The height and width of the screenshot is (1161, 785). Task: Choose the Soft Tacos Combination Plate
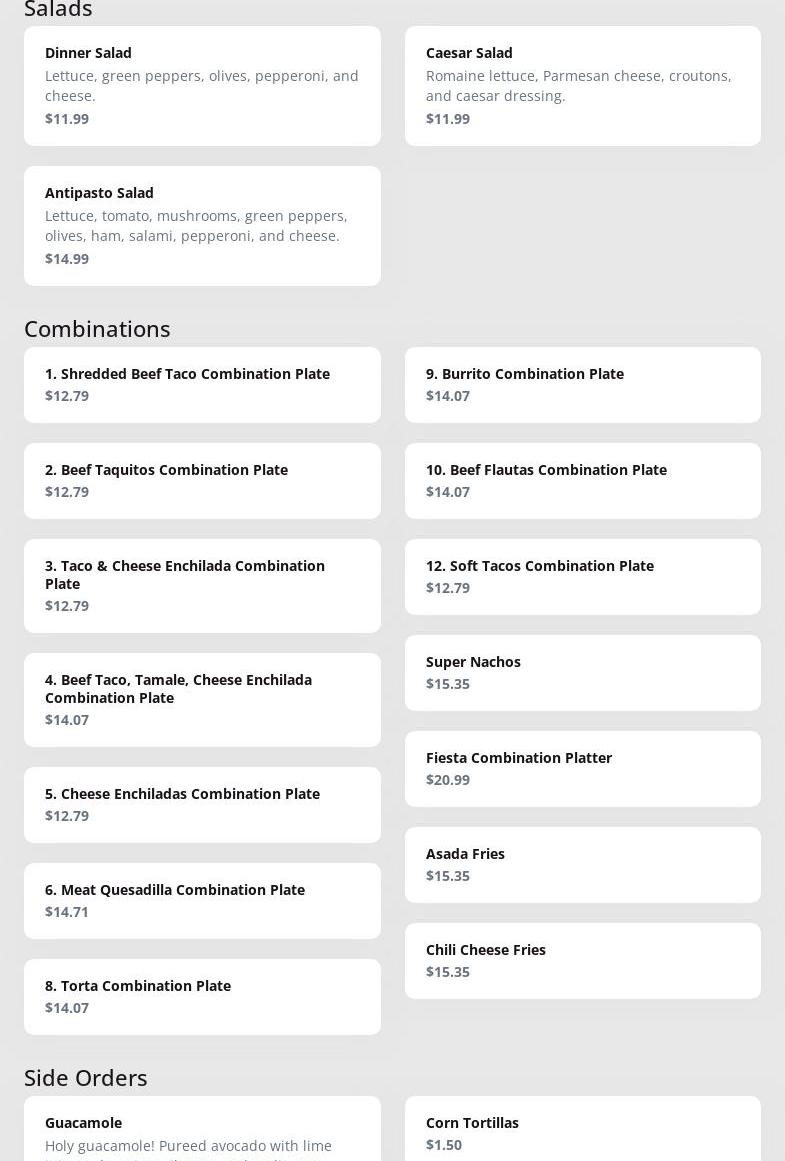click(582, 577)
